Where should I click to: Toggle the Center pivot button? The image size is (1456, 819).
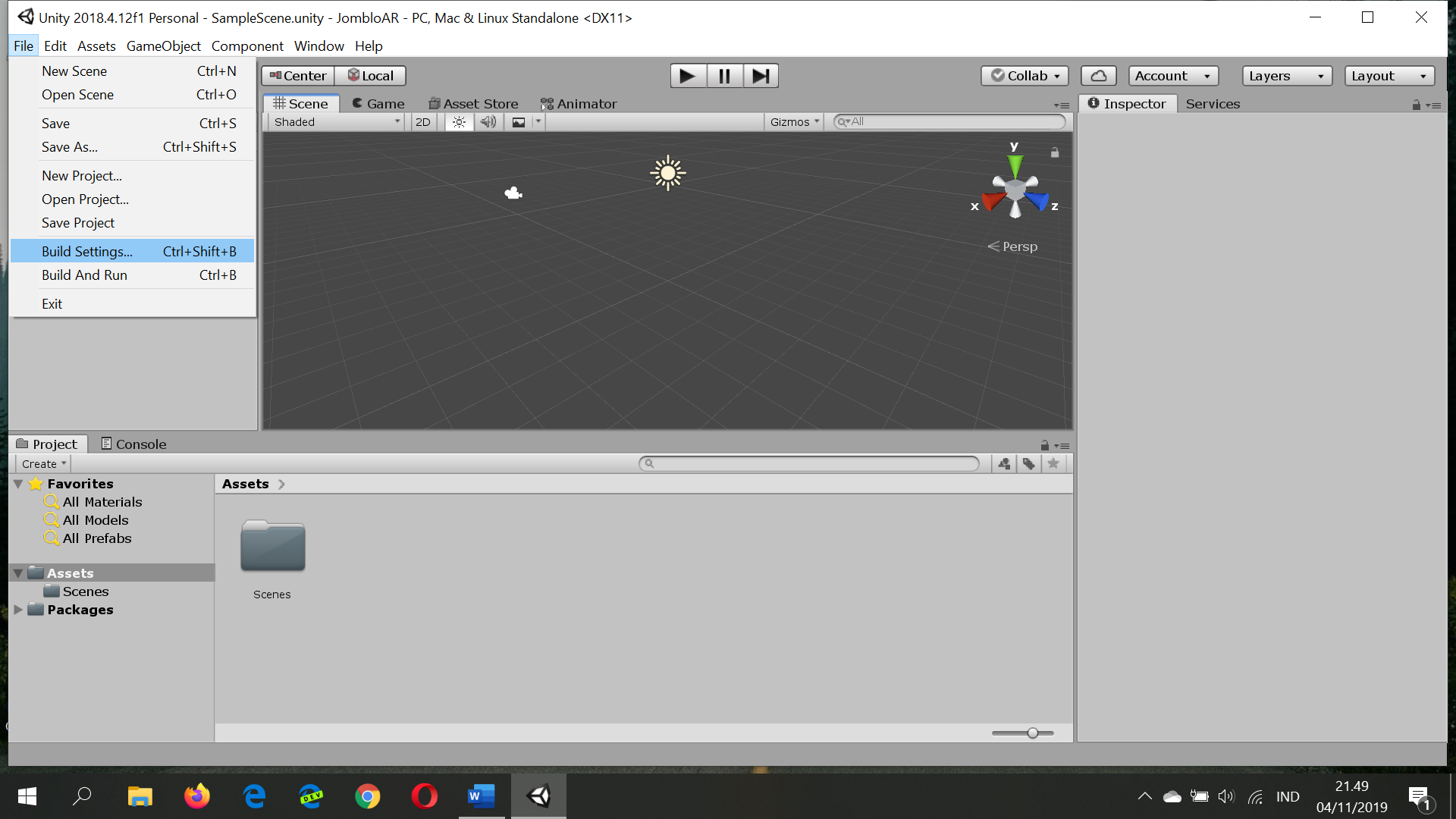pyautogui.click(x=298, y=76)
